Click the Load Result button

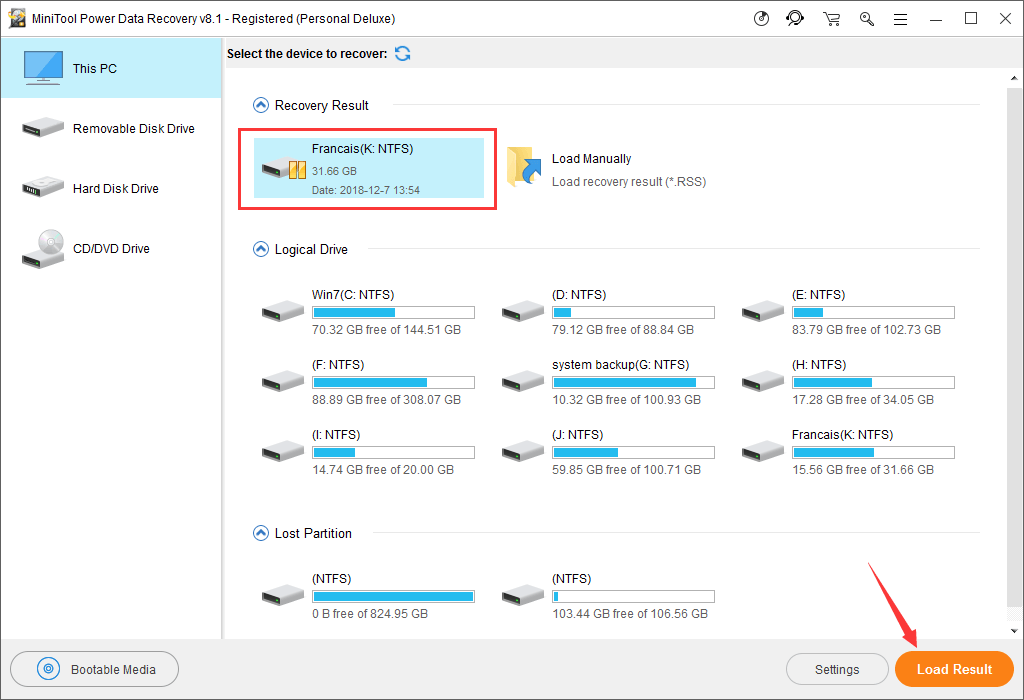[954, 669]
